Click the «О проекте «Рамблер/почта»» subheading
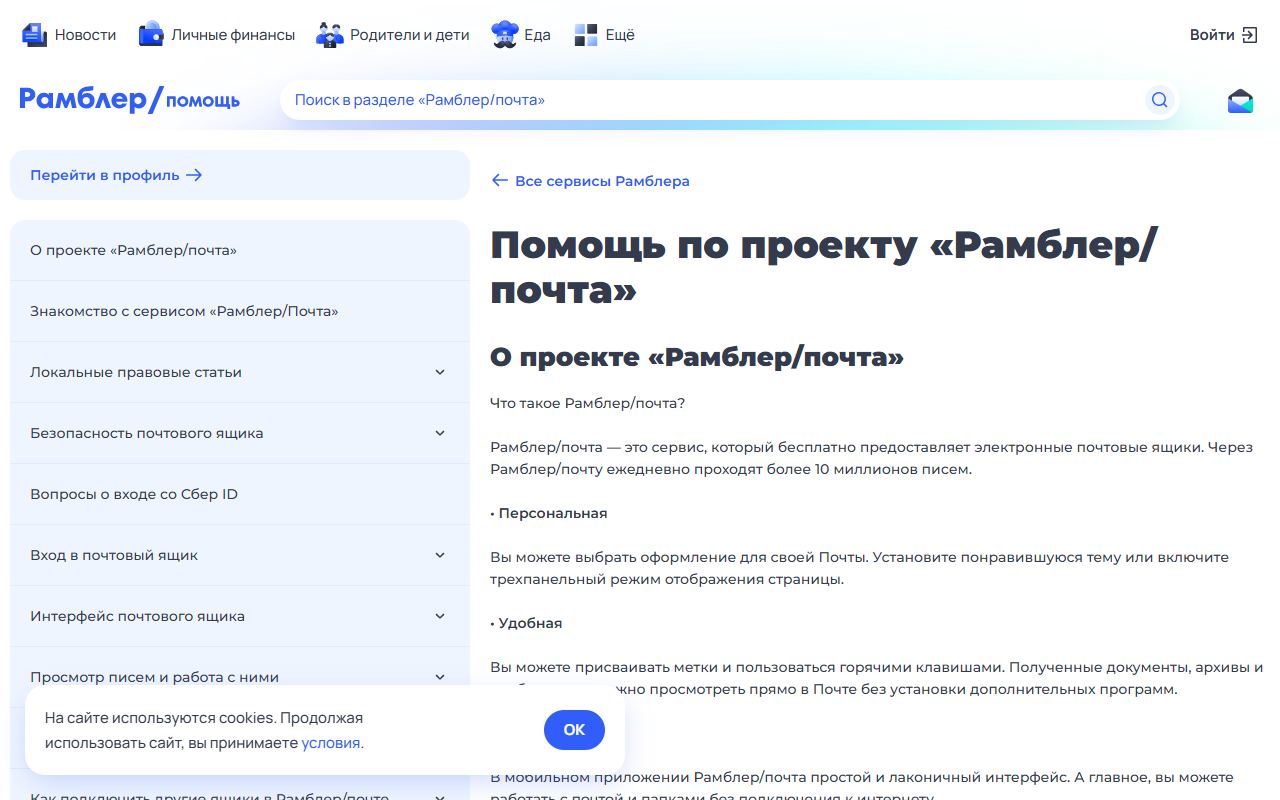Image resolution: width=1280 pixels, height=800 pixels. point(697,357)
